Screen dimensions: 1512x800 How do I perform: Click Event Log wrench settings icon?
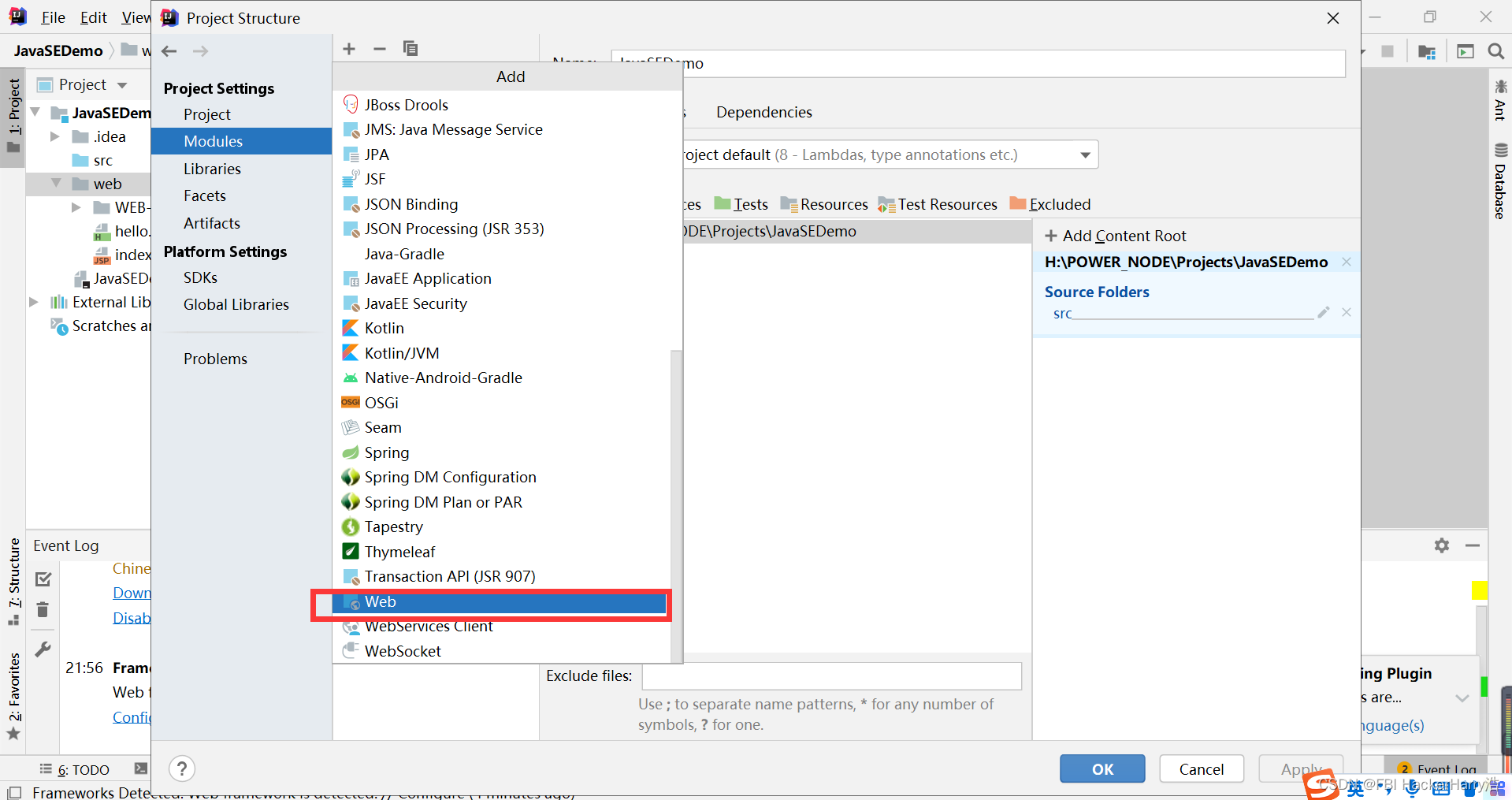43,649
